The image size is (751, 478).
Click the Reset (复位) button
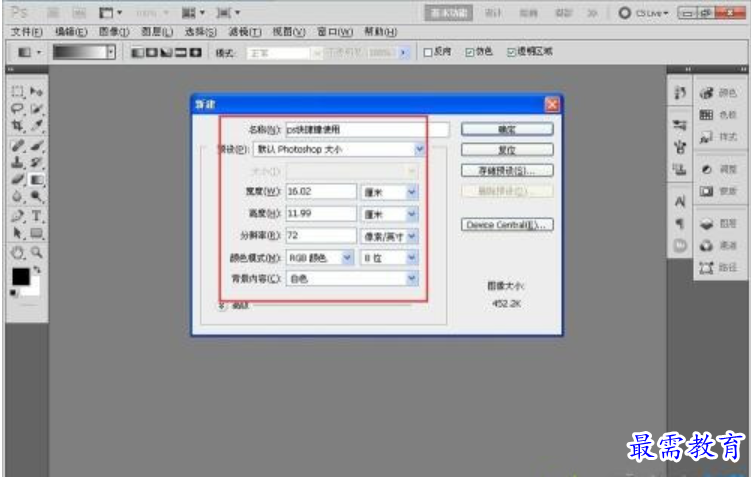pyautogui.click(x=507, y=150)
